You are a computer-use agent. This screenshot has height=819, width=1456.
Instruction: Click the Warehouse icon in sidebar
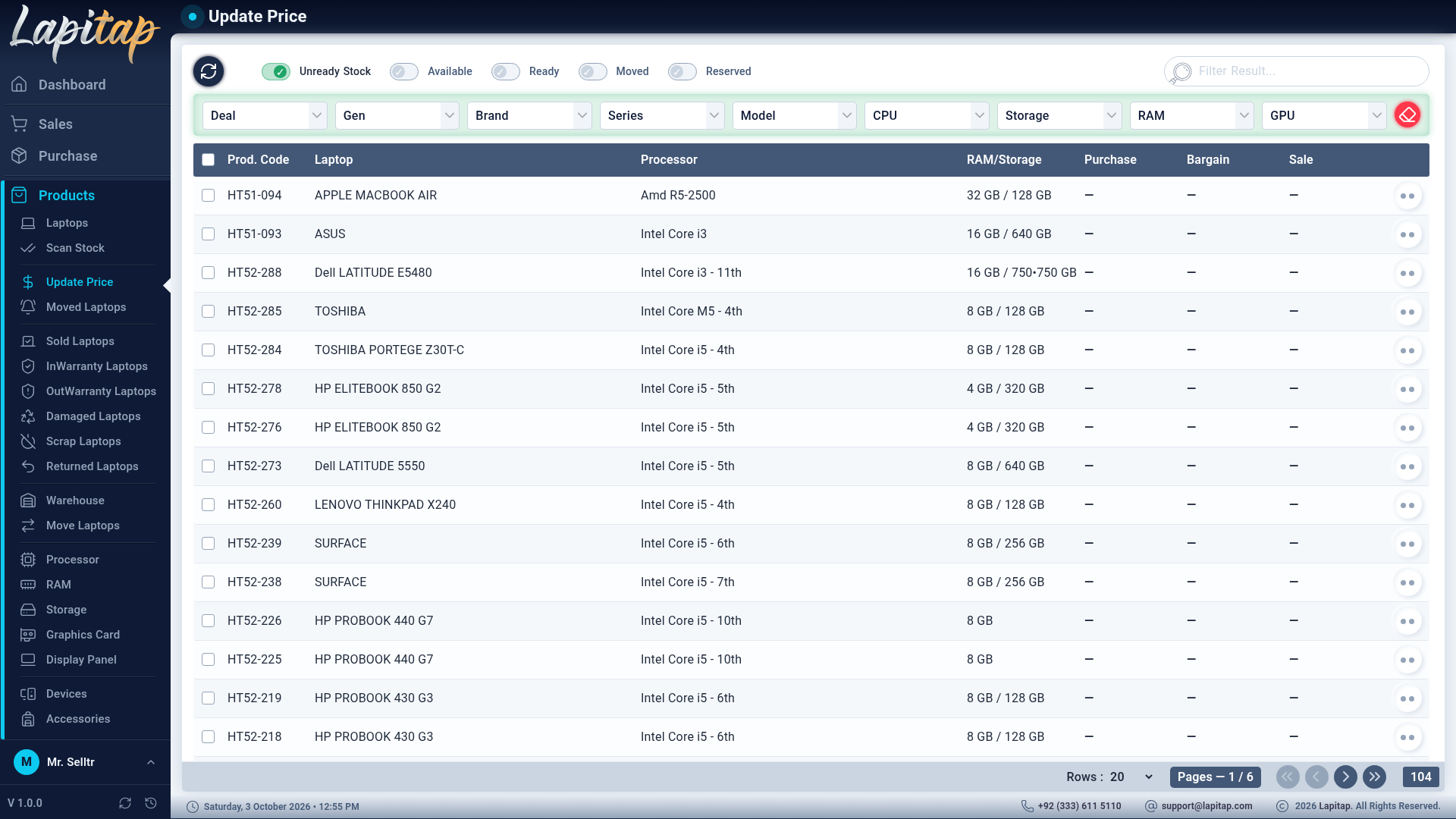click(28, 500)
